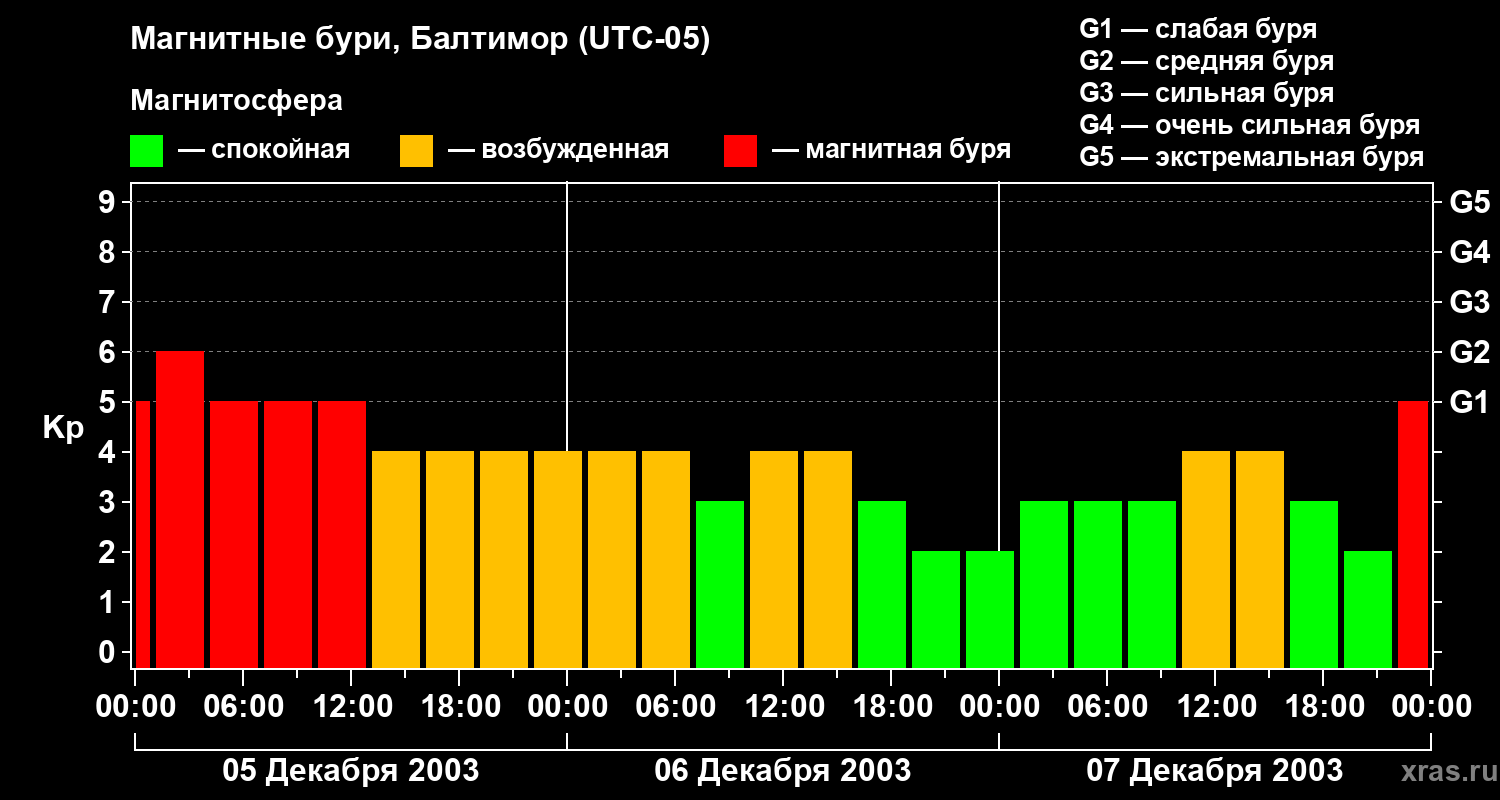Click the G2 tick label on right axis

(1469, 352)
